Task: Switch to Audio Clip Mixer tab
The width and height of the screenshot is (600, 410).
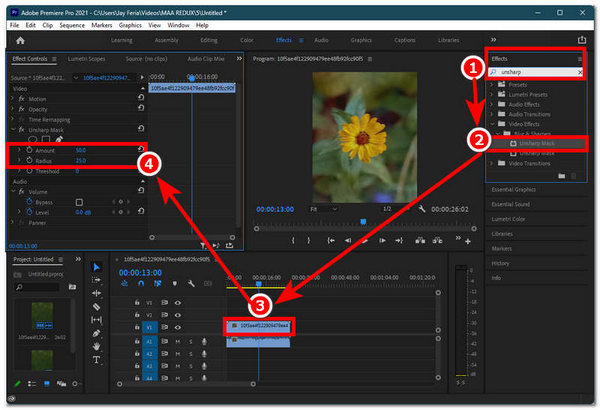Action: [x=206, y=59]
